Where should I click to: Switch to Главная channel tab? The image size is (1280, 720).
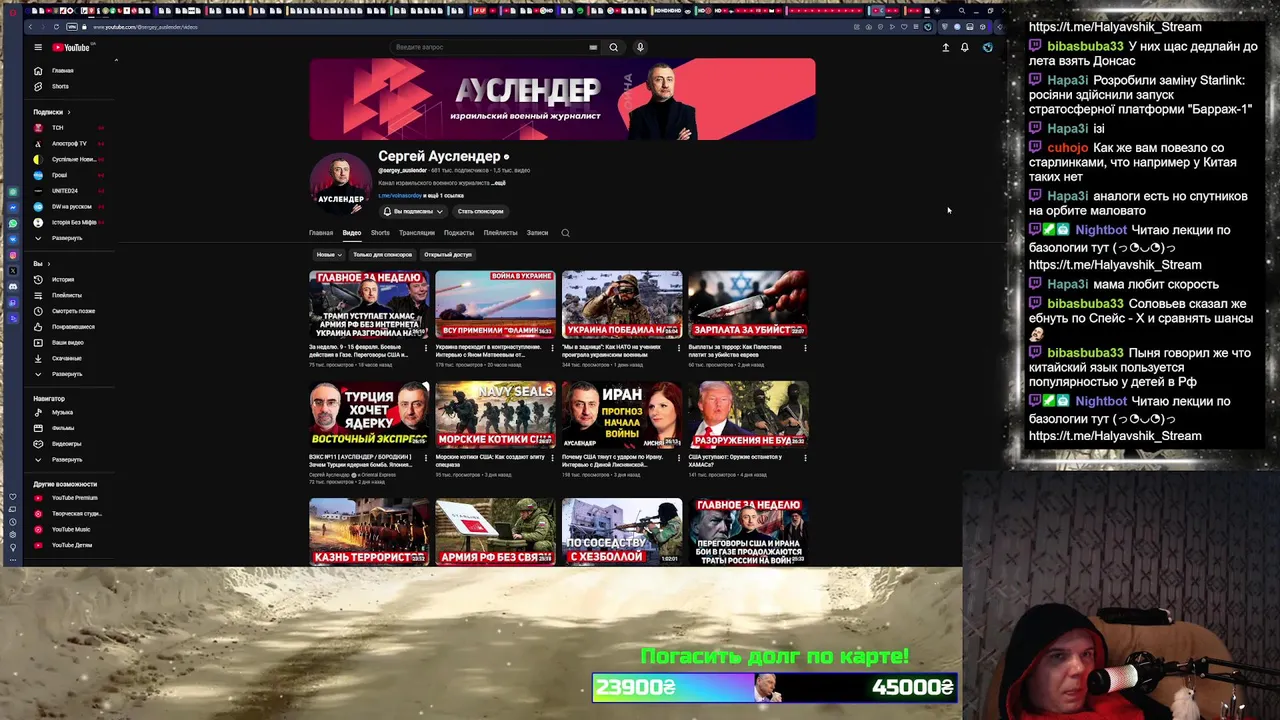[x=321, y=233]
